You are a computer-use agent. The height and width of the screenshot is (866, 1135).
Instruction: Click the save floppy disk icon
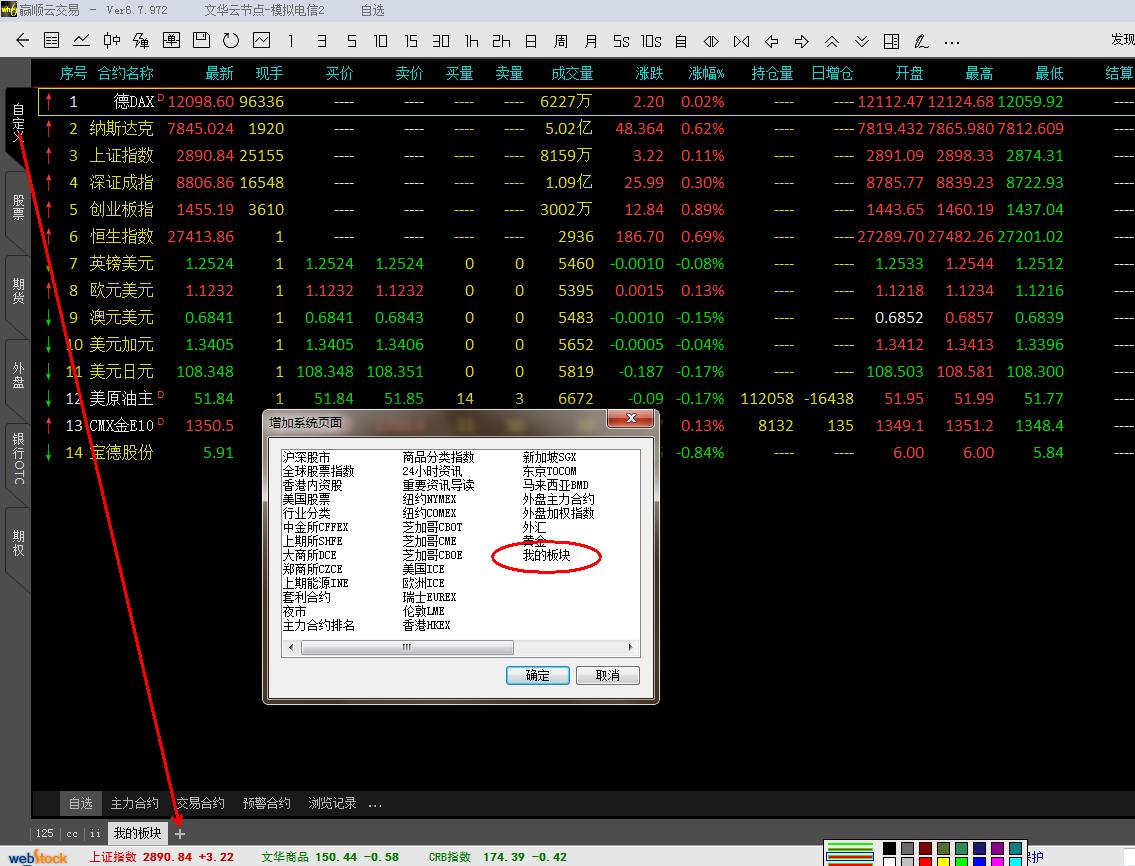pyautogui.click(x=201, y=41)
